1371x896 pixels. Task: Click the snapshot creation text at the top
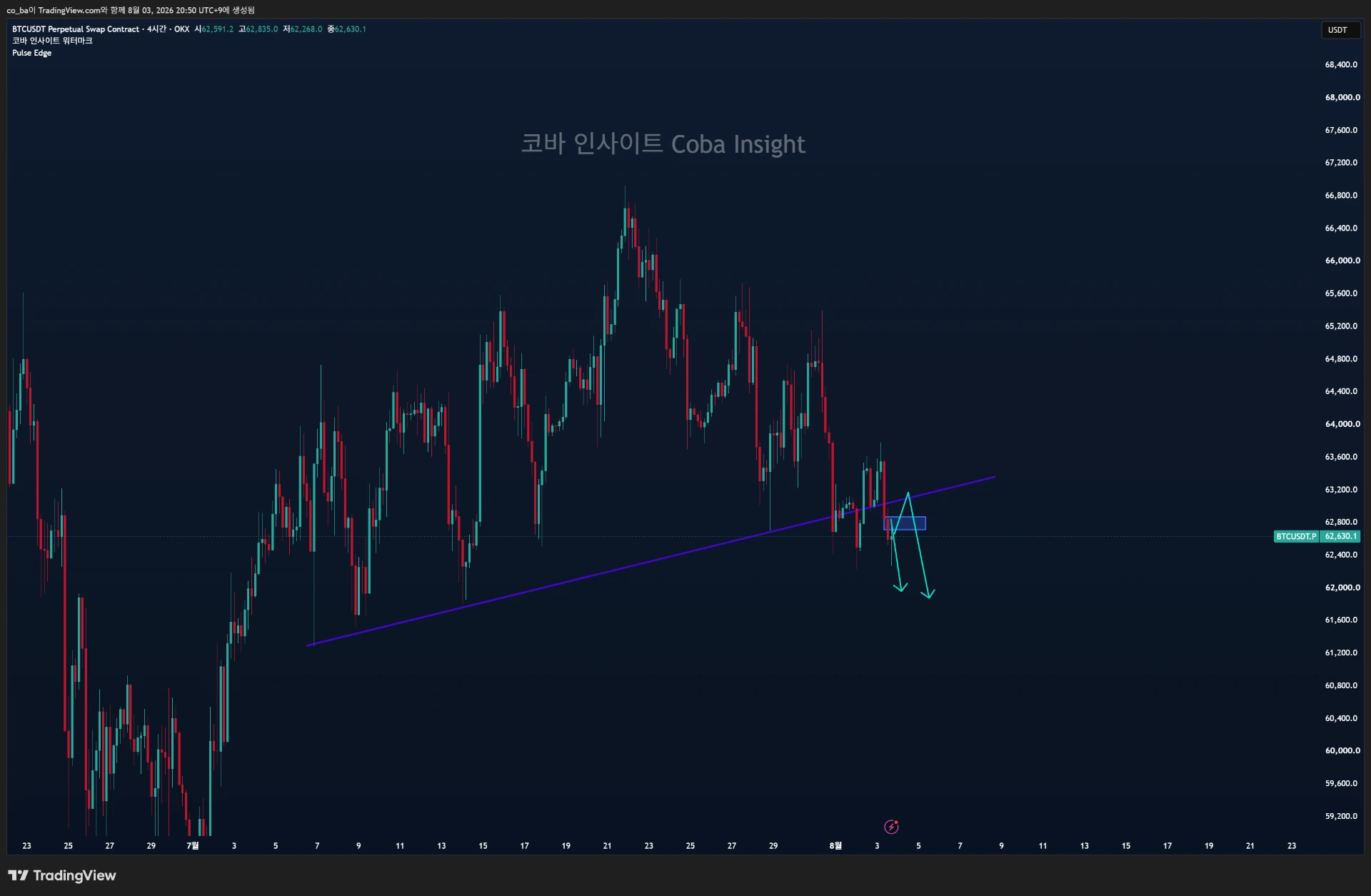pos(131,10)
